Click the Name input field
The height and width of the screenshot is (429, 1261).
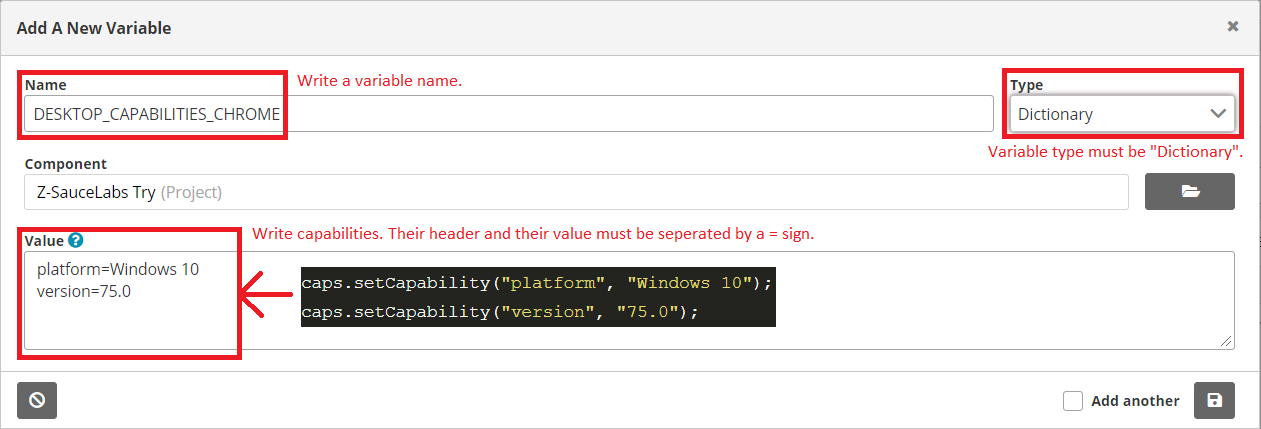(x=508, y=114)
